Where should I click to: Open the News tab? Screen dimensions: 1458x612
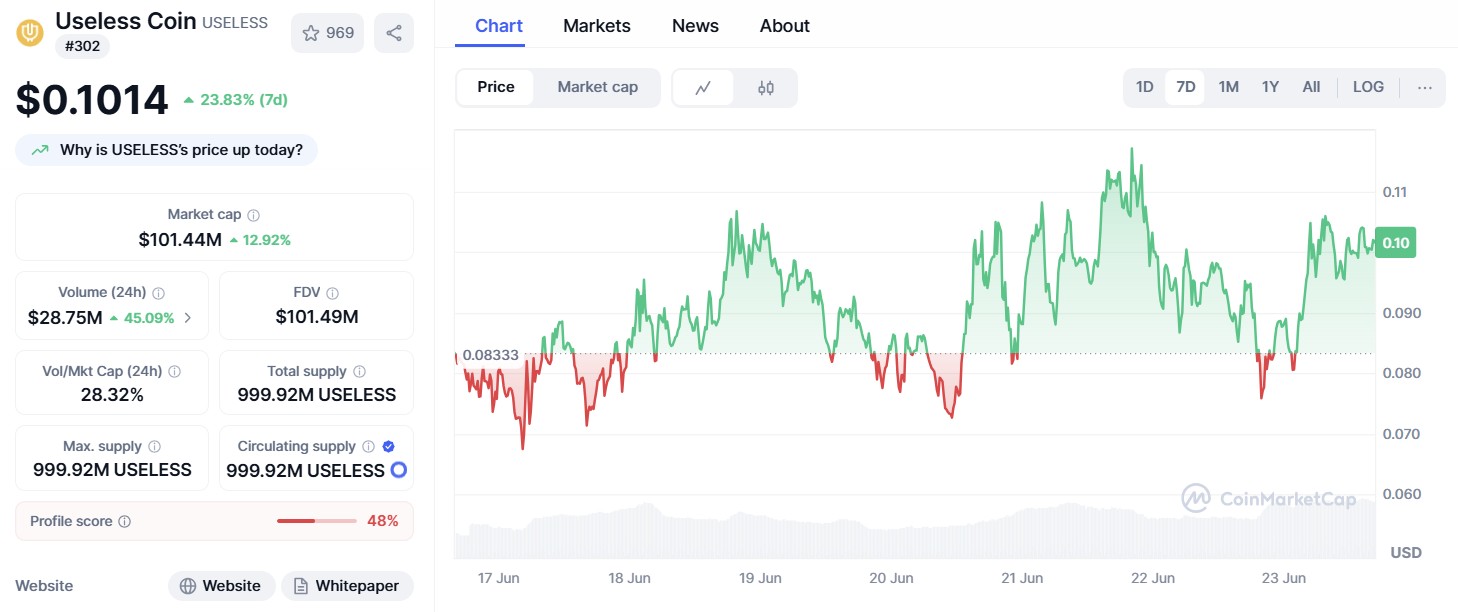tap(695, 26)
